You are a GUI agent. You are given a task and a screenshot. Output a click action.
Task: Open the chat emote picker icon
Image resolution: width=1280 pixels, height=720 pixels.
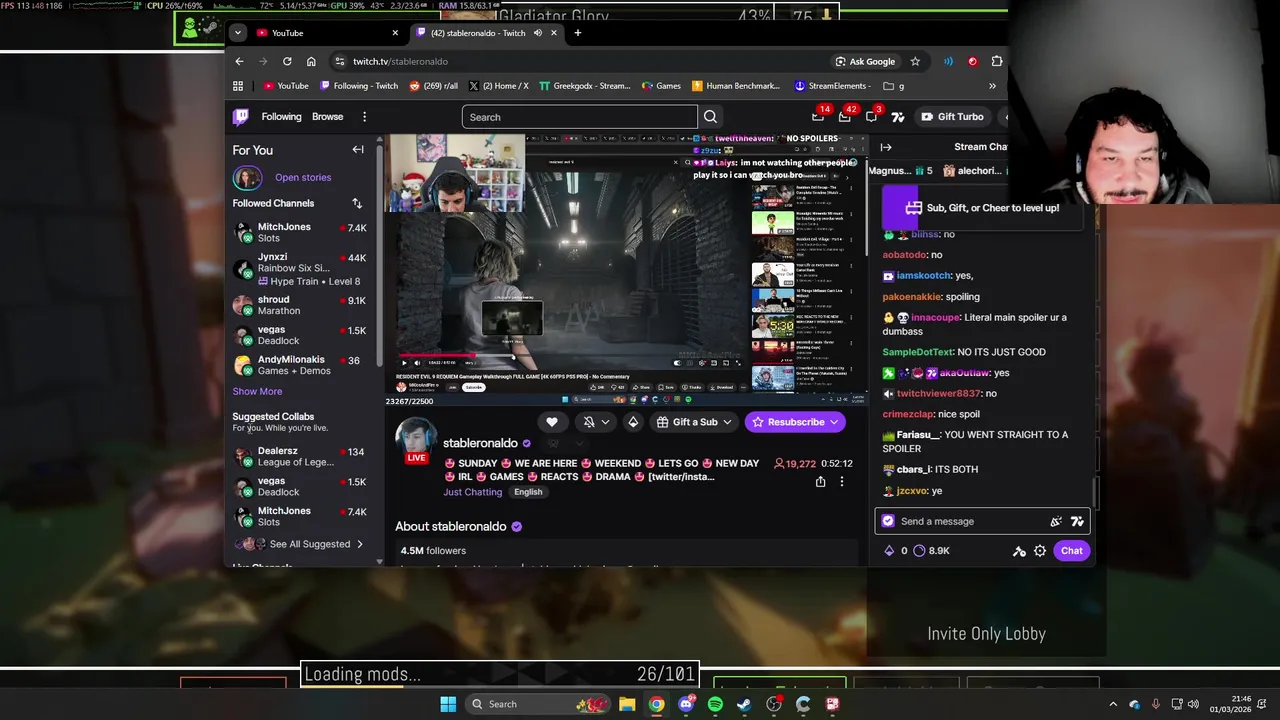1056,521
